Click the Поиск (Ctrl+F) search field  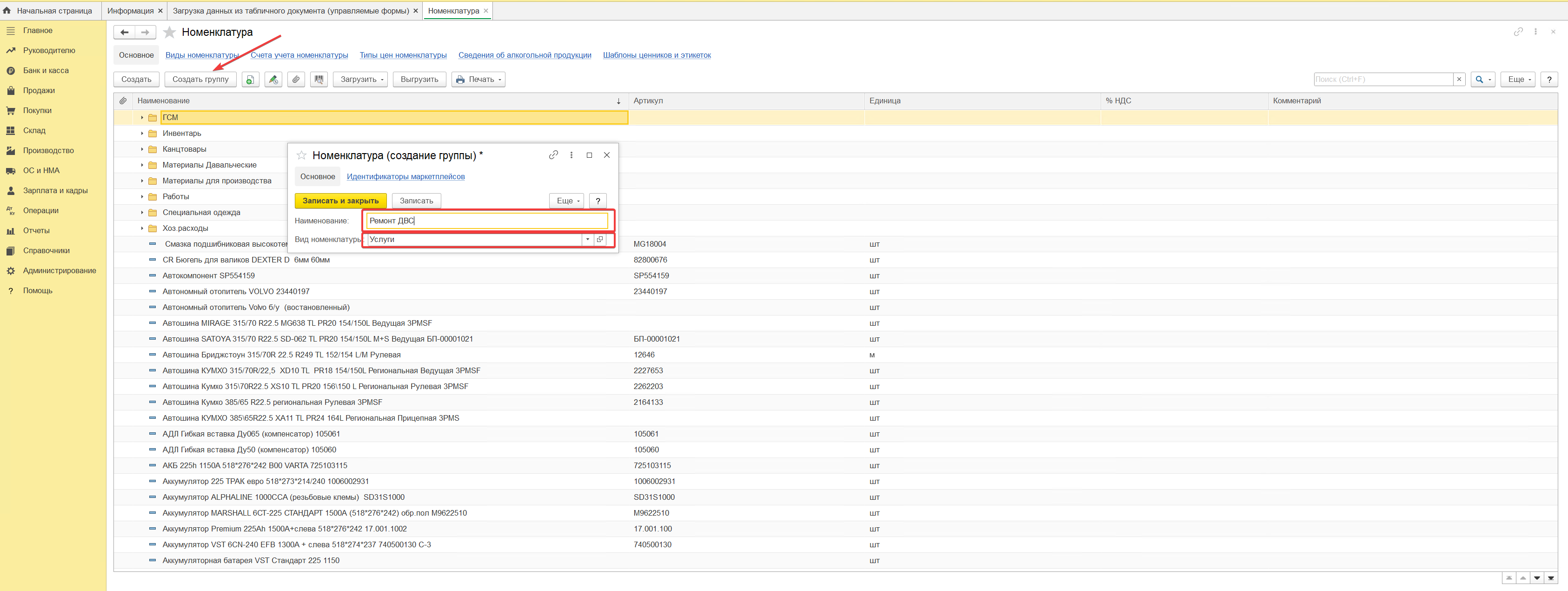1383,79
